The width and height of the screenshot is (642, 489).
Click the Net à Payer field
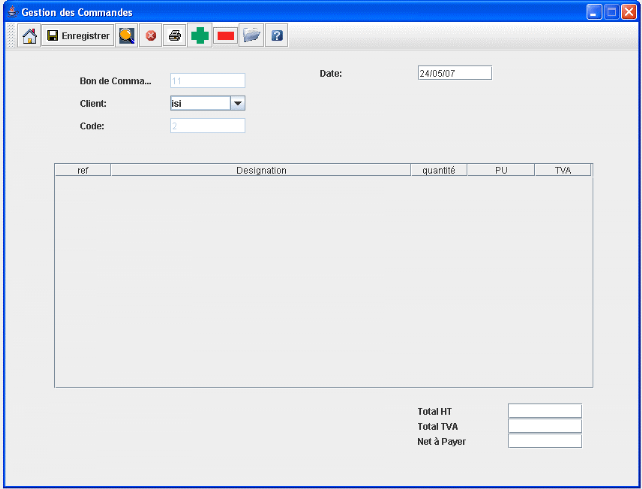pyautogui.click(x=545, y=441)
